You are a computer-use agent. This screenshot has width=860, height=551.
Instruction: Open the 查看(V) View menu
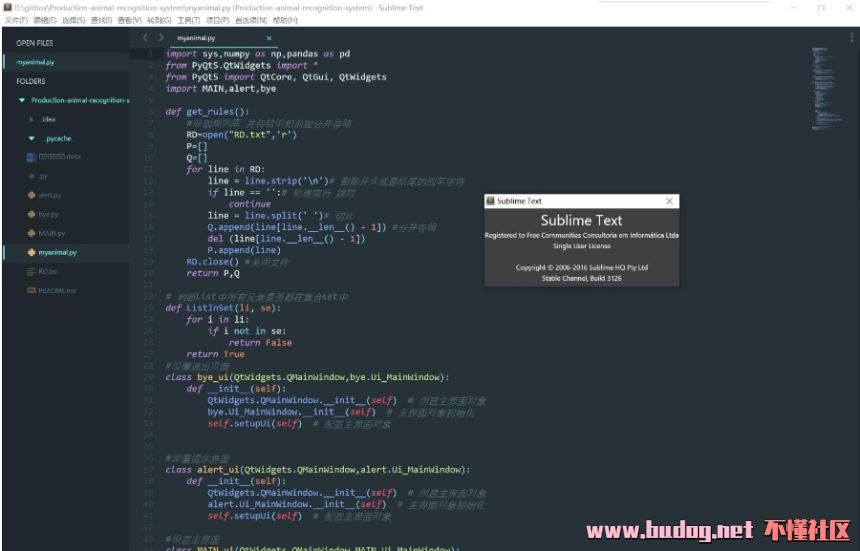(x=129, y=20)
